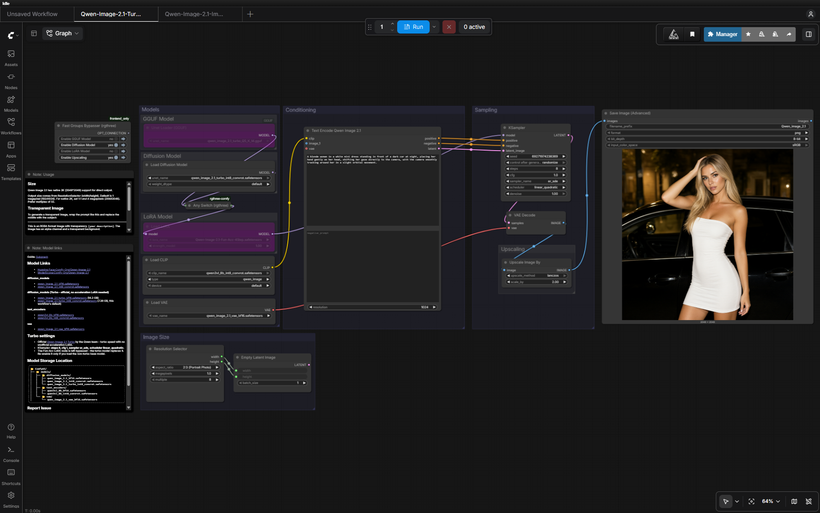
Task: Toggle the panel icon beside Graph
Action: pos(34,33)
